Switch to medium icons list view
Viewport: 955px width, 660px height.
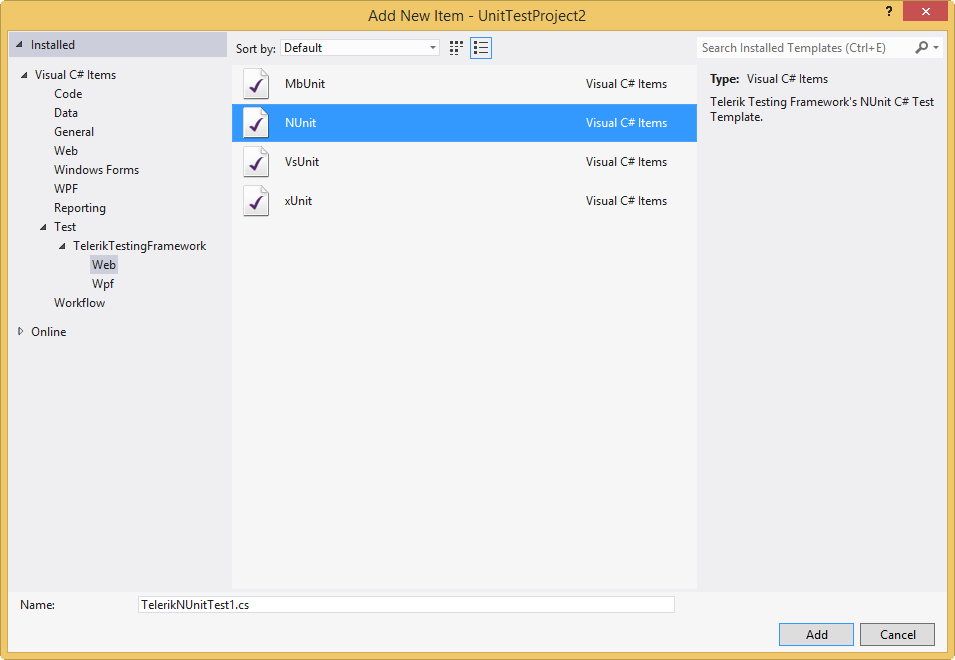click(481, 48)
